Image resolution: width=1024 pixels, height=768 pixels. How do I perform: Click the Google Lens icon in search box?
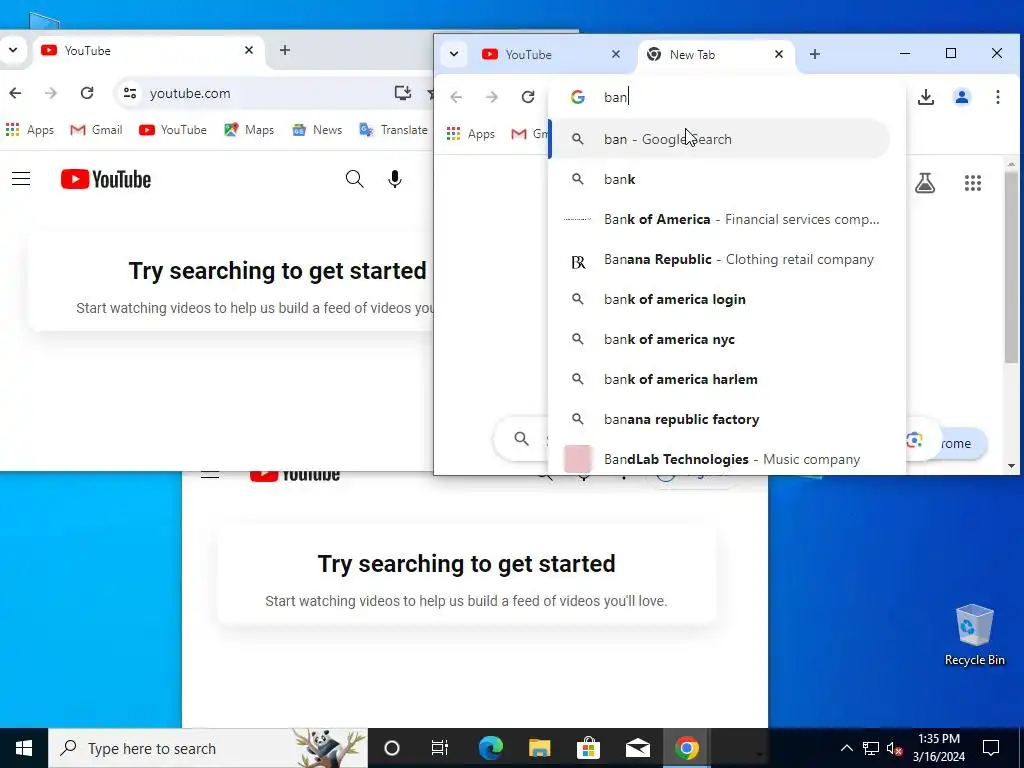(914, 440)
